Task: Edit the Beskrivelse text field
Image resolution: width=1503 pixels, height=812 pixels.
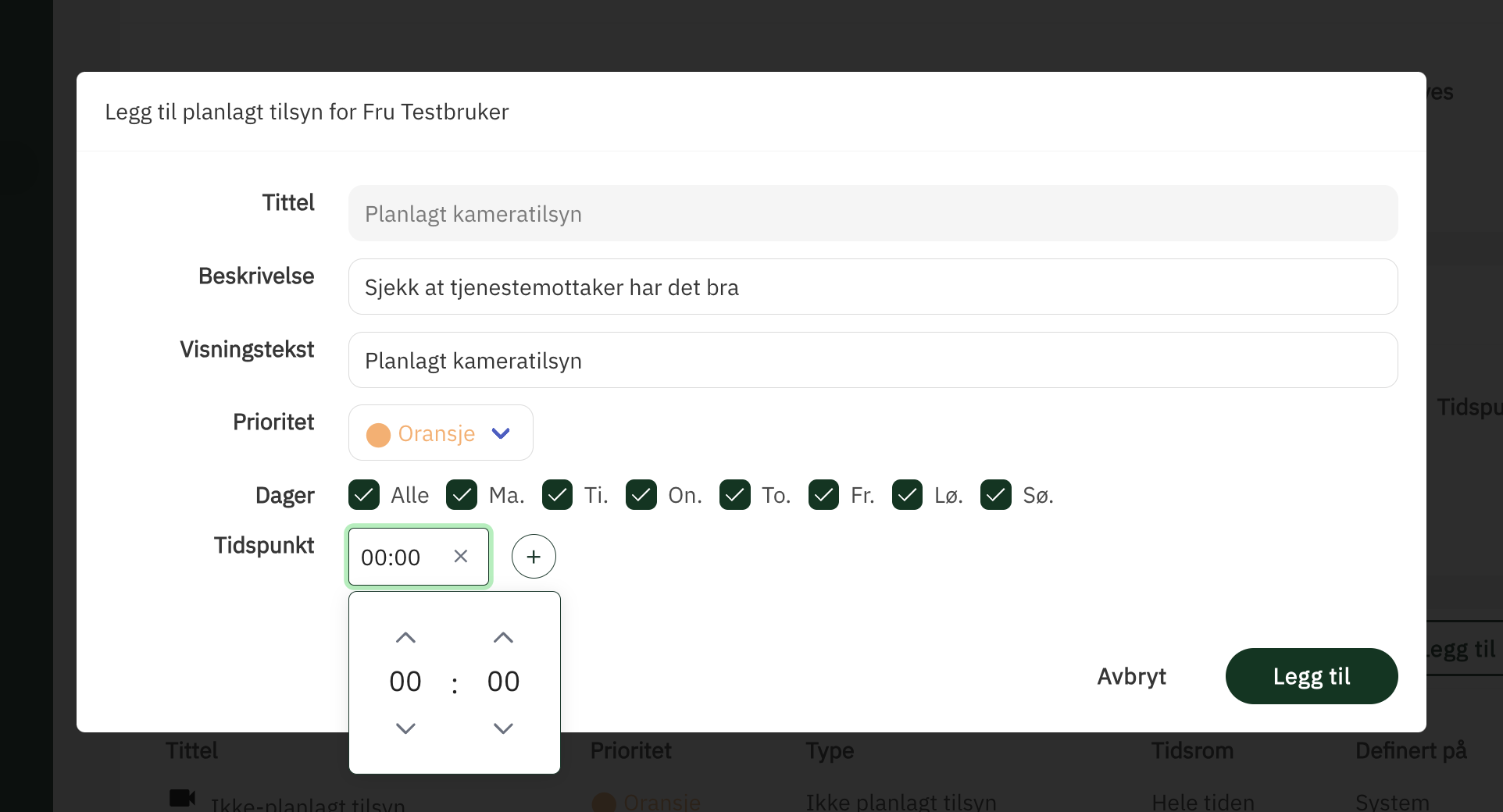Action: [x=873, y=287]
